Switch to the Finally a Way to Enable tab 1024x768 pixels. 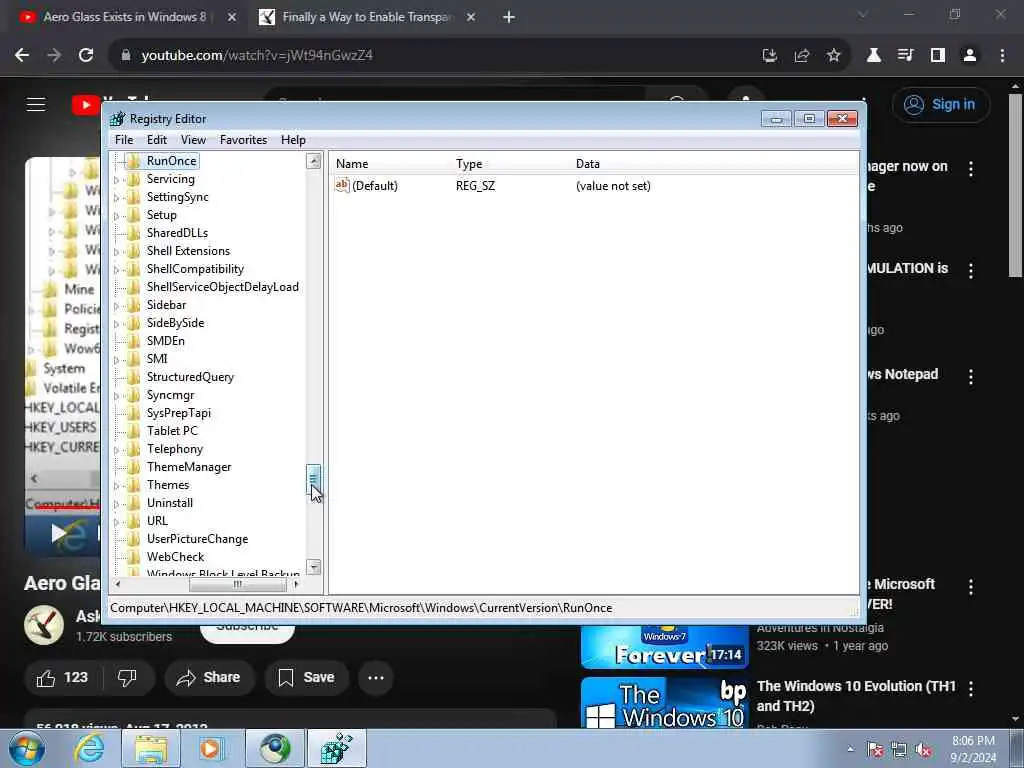click(366, 17)
